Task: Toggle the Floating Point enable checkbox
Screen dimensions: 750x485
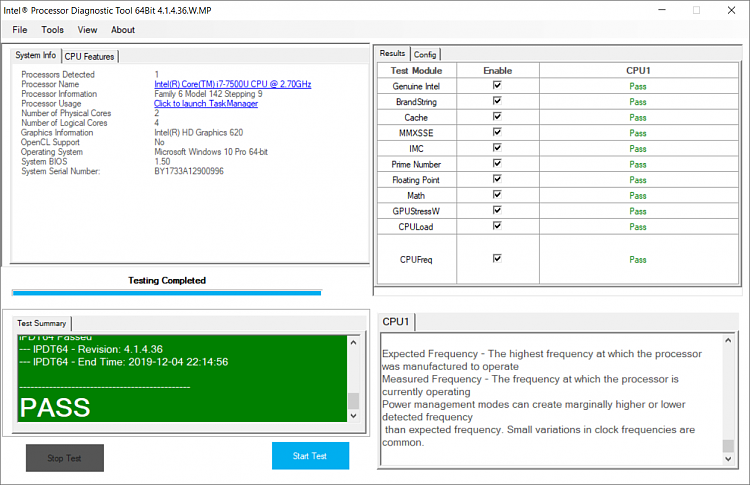Action: coord(497,178)
